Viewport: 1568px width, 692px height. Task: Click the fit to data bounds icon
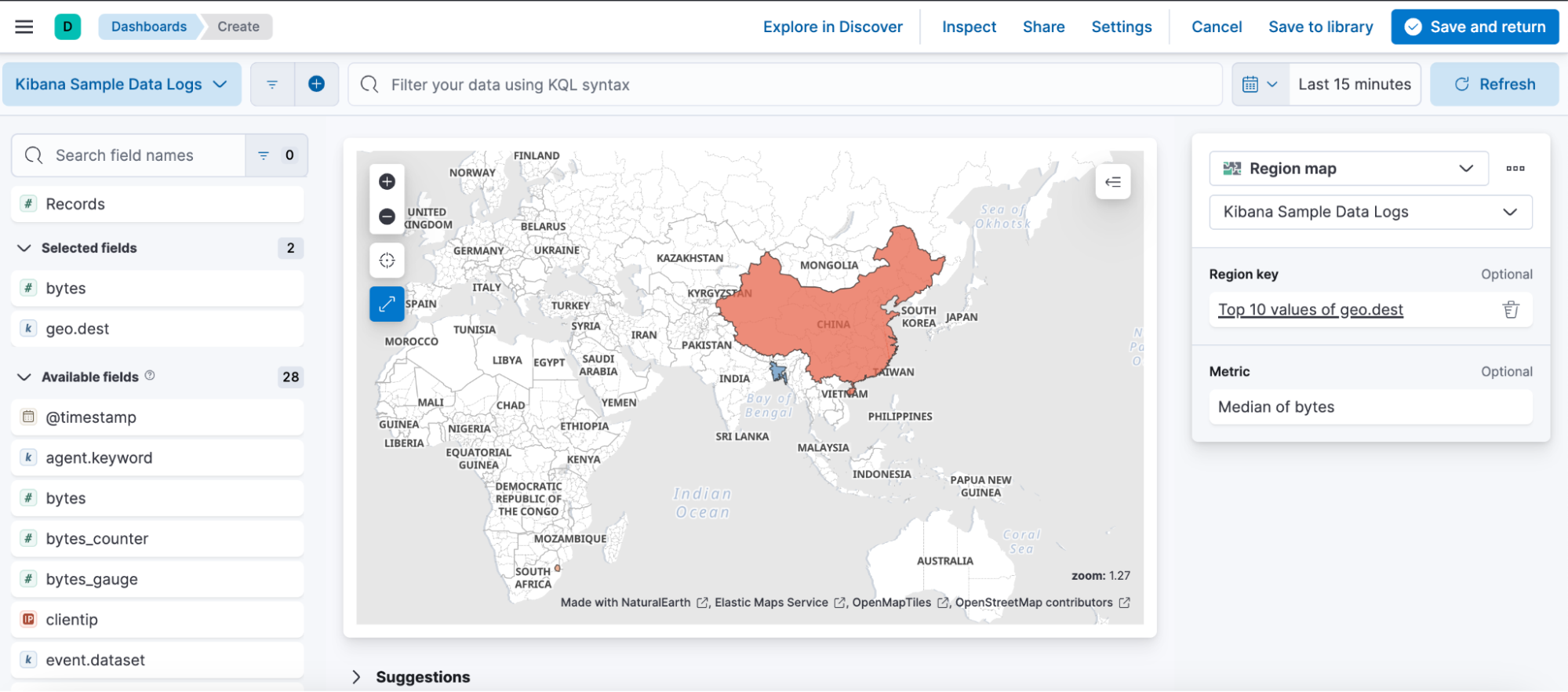387,260
